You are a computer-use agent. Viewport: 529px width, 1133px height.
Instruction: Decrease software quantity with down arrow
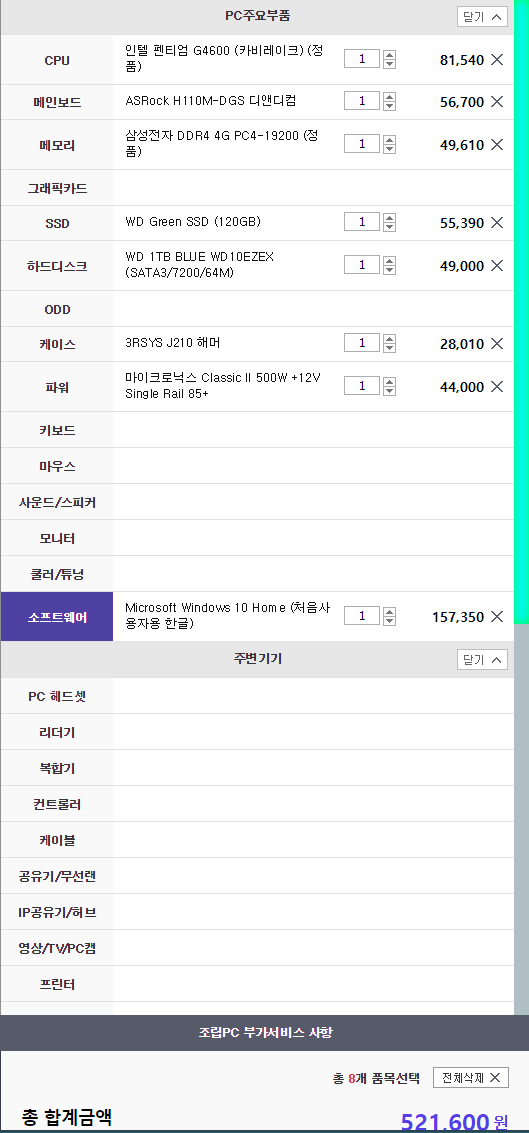coord(390,621)
